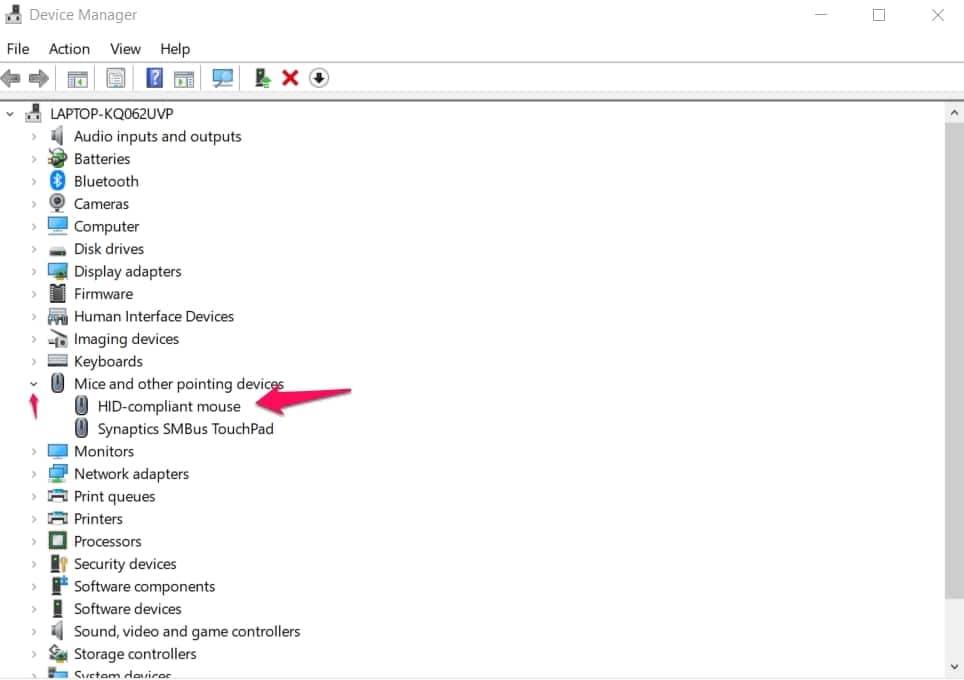Click the Keyboards icon
The height and width of the screenshot is (680, 964).
tap(58, 360)
